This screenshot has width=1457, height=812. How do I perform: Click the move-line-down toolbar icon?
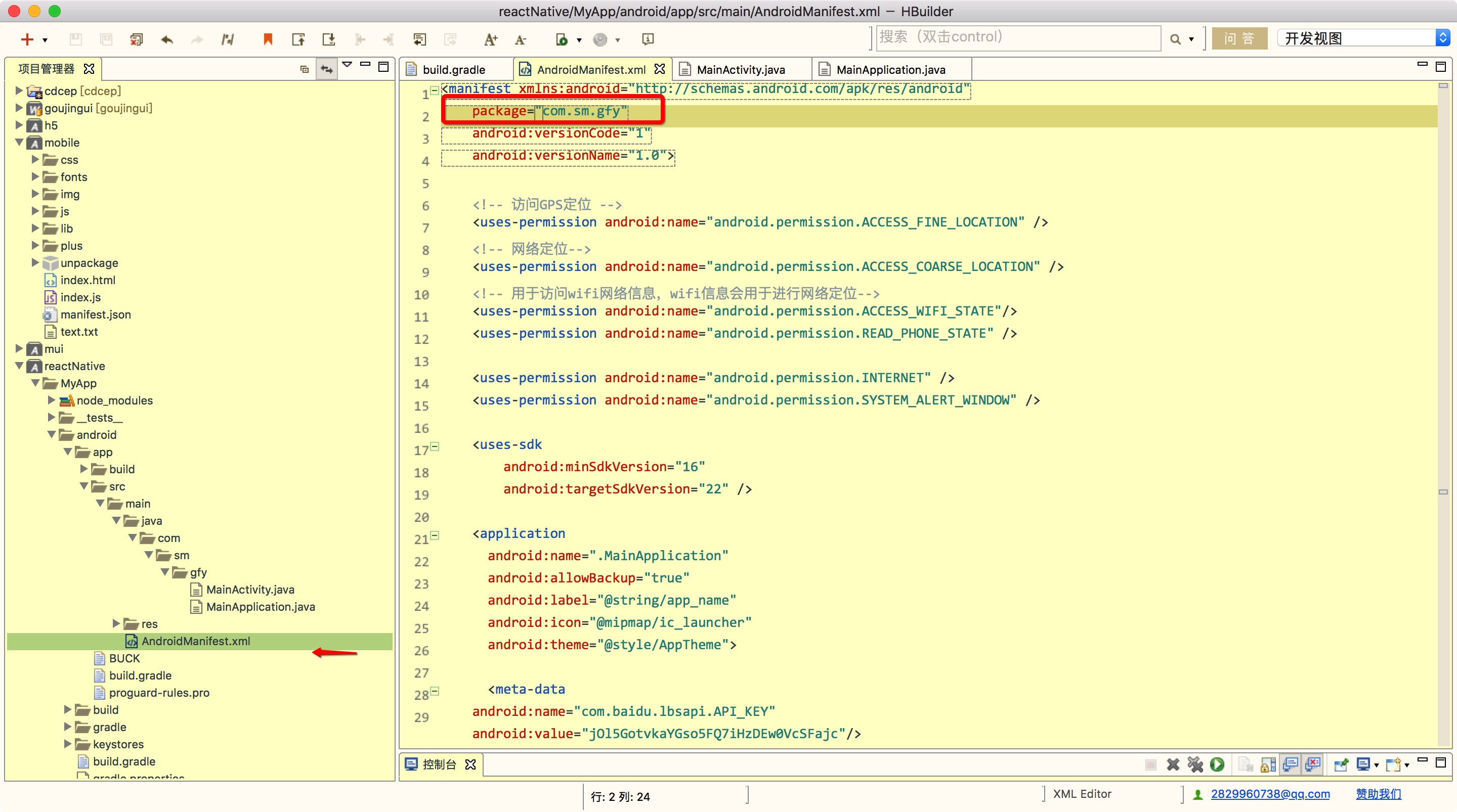329,39
